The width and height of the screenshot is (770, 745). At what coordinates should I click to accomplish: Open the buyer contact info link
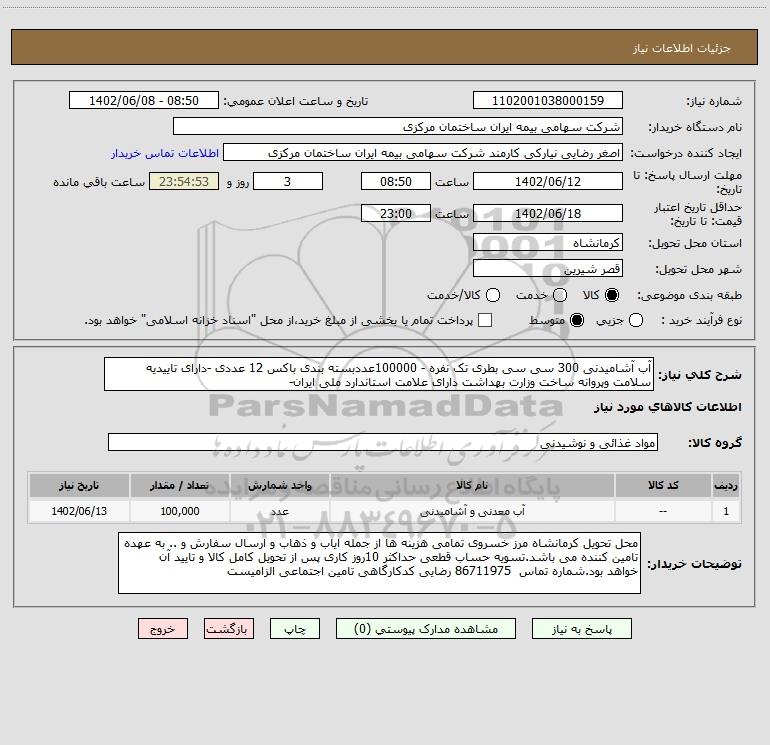(165, 153)
